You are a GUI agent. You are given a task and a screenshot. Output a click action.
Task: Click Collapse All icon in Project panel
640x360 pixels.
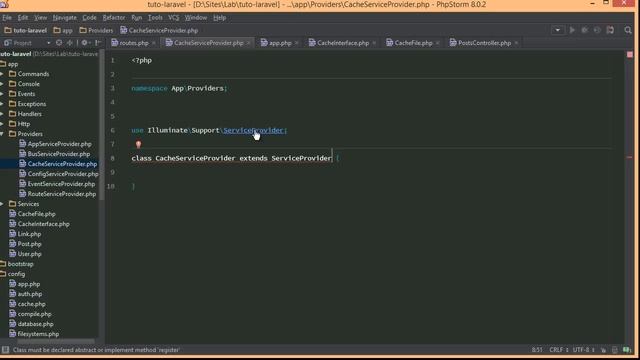coord(70,42)
